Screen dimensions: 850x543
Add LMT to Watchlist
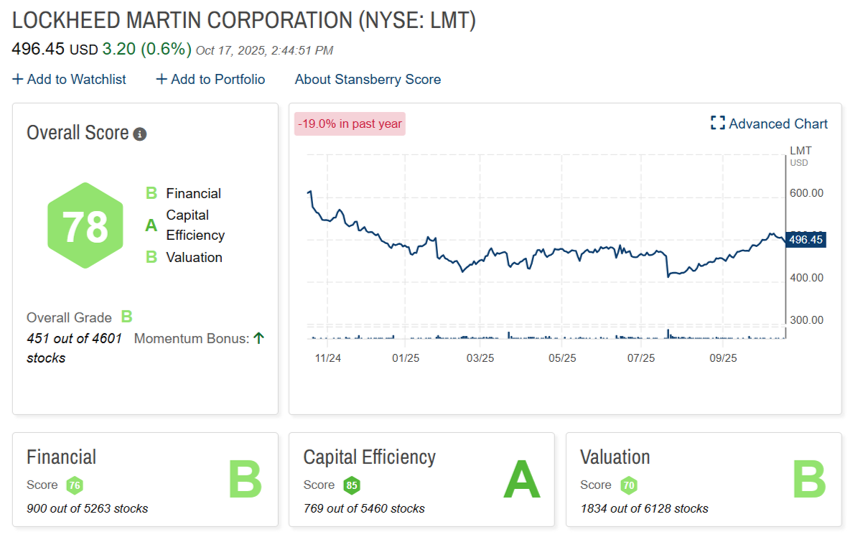(69, 79)
